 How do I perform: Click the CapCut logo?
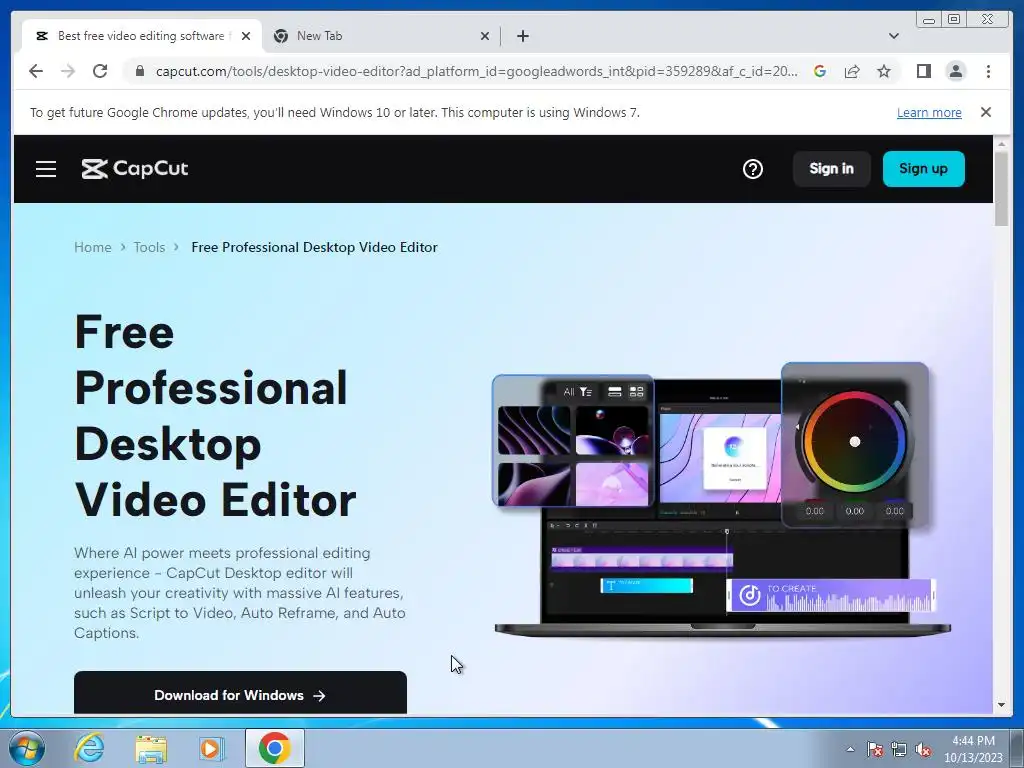tap(135, 168)
